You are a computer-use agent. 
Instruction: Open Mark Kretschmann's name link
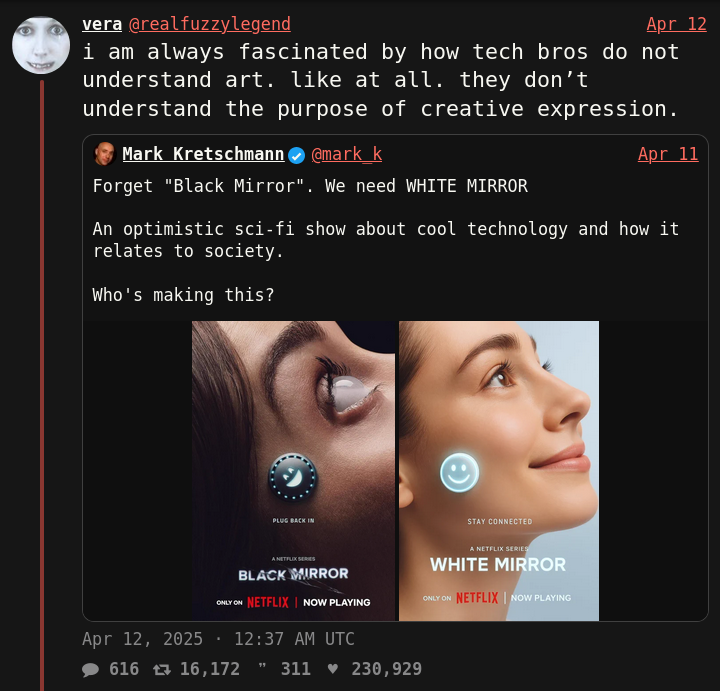(x=203, y=154)
